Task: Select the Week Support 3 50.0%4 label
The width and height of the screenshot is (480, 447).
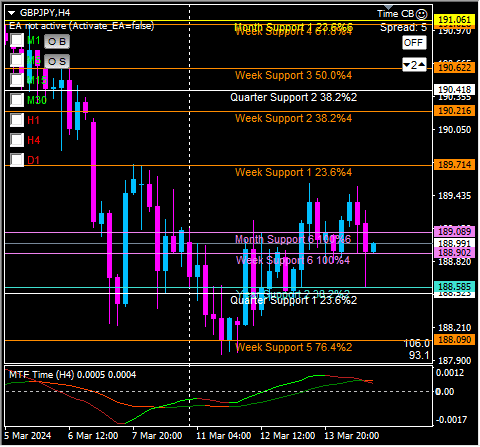Action: tap(293, 75)
